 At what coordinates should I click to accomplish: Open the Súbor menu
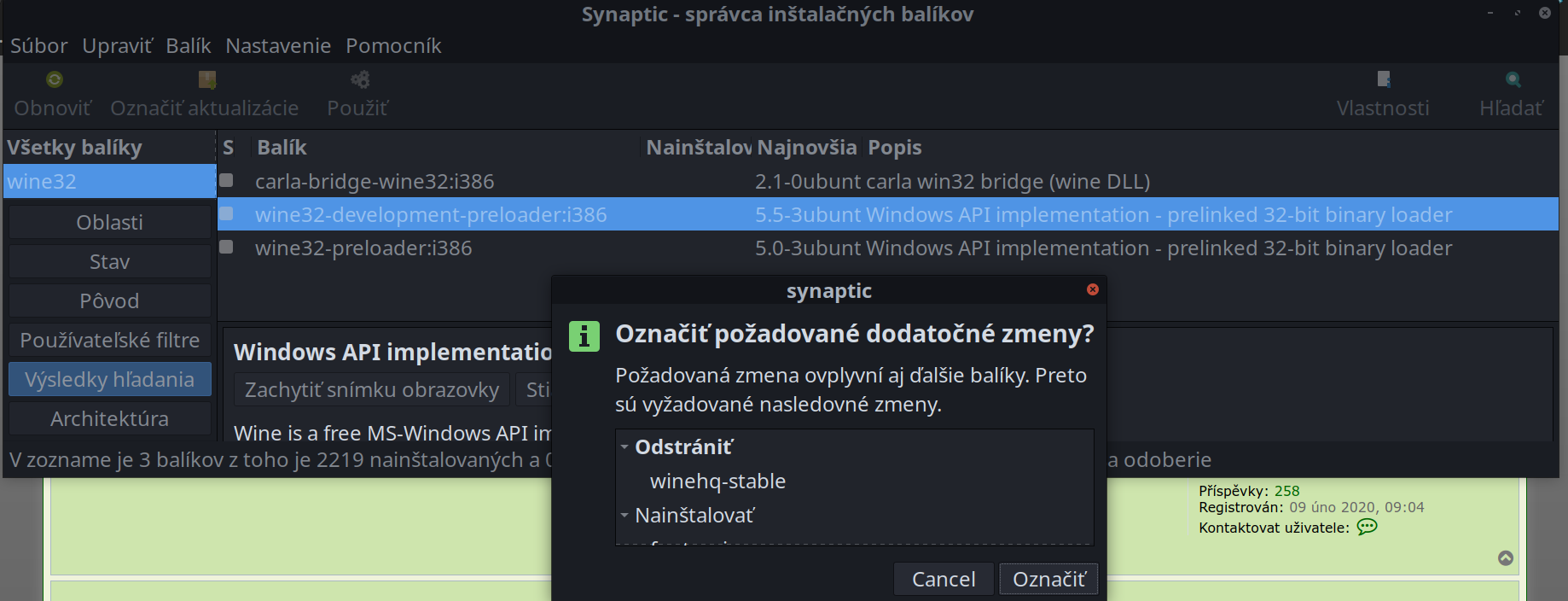(x=38, y=46)
